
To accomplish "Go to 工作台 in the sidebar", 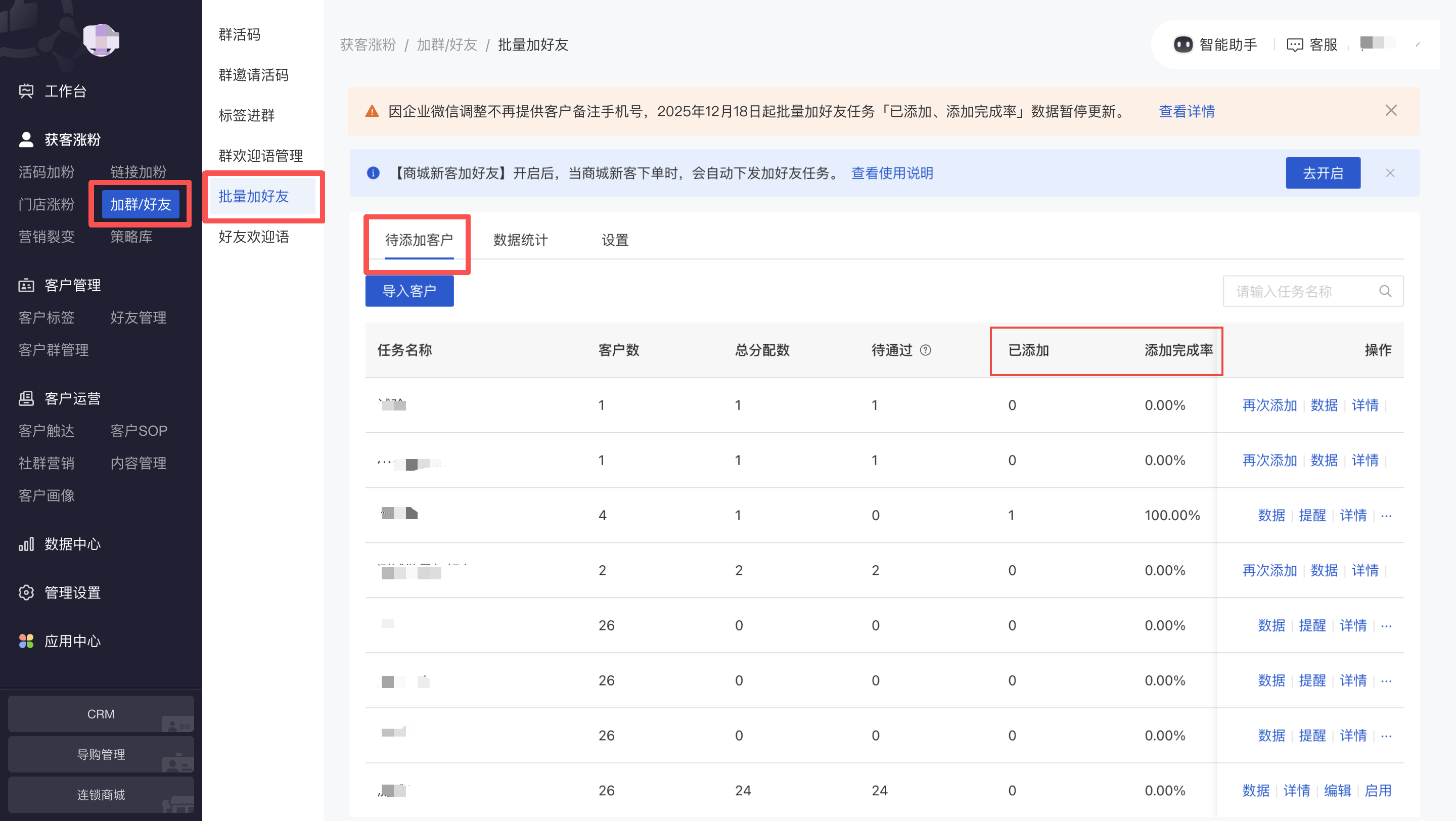I will click(65, 91).
